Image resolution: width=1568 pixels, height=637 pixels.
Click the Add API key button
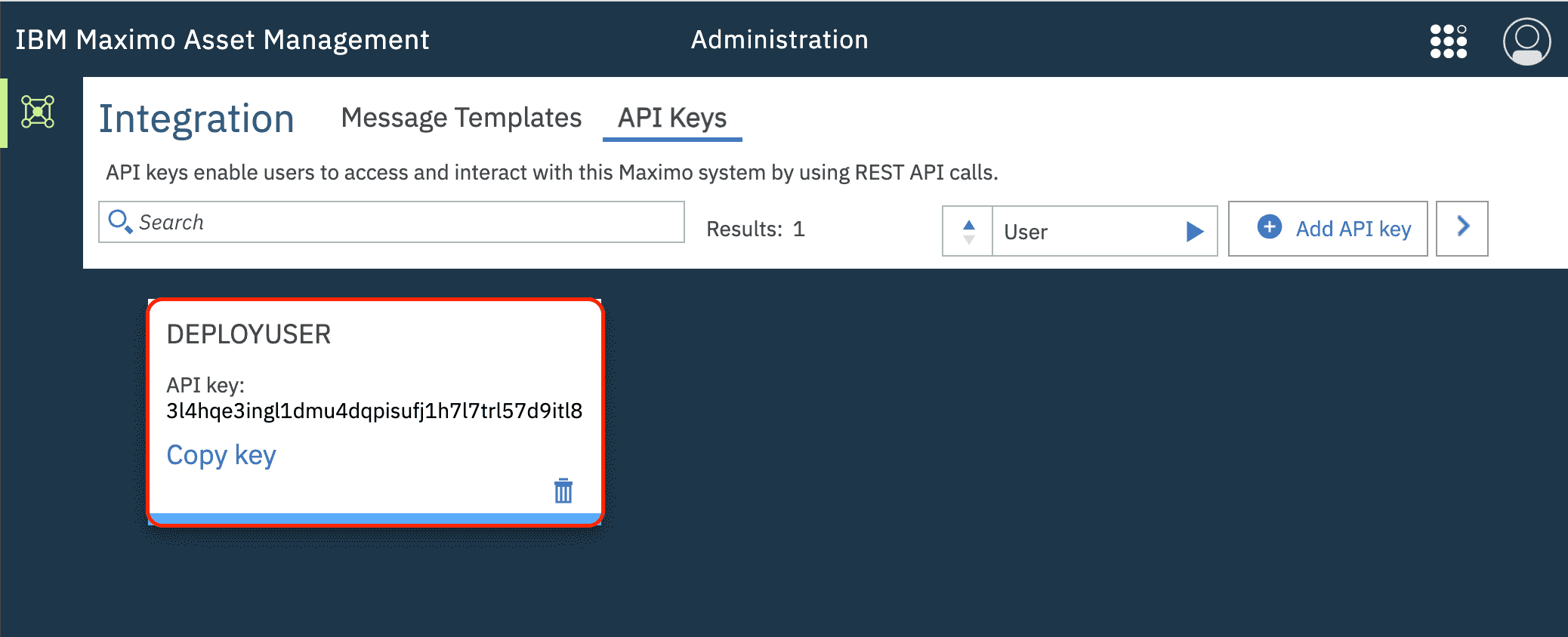point(1328,228)
